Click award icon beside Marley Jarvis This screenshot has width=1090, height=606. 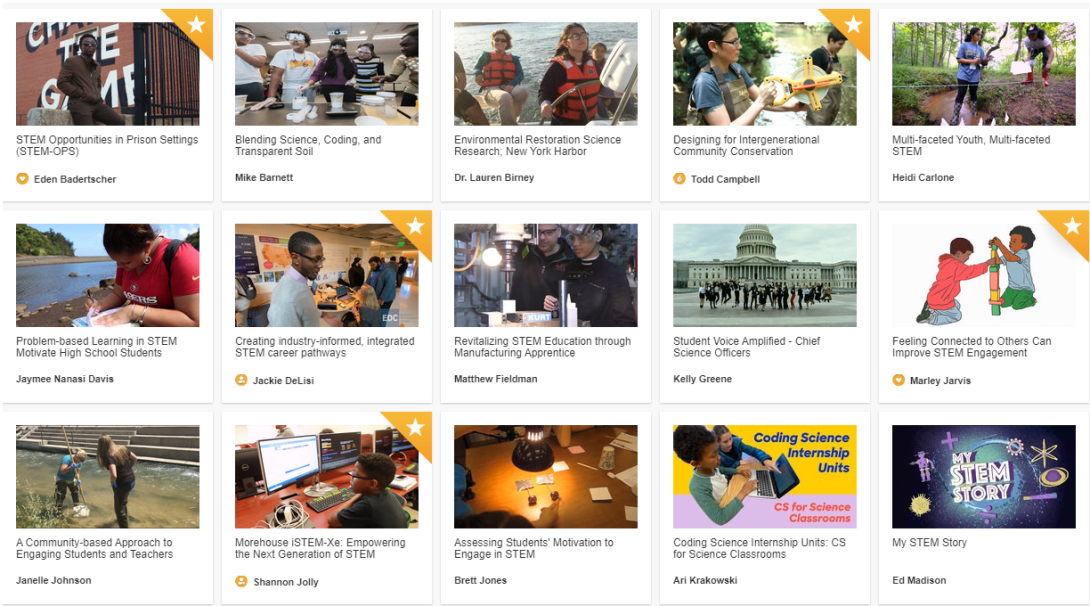(x=898, y=380)
